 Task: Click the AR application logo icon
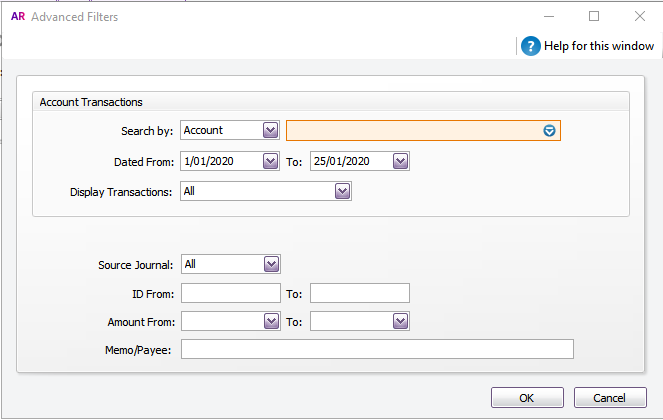click(18, 16)
